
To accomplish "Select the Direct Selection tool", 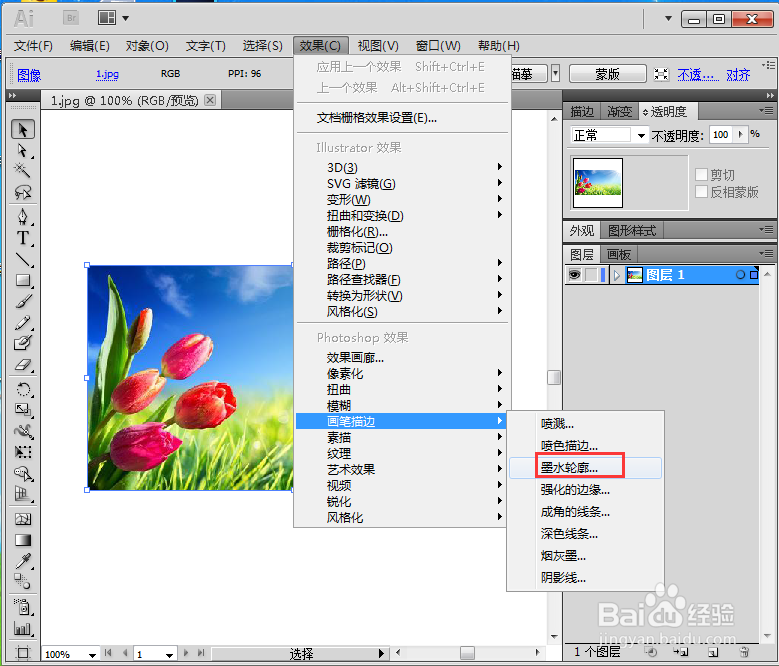I will coord(23,150).
